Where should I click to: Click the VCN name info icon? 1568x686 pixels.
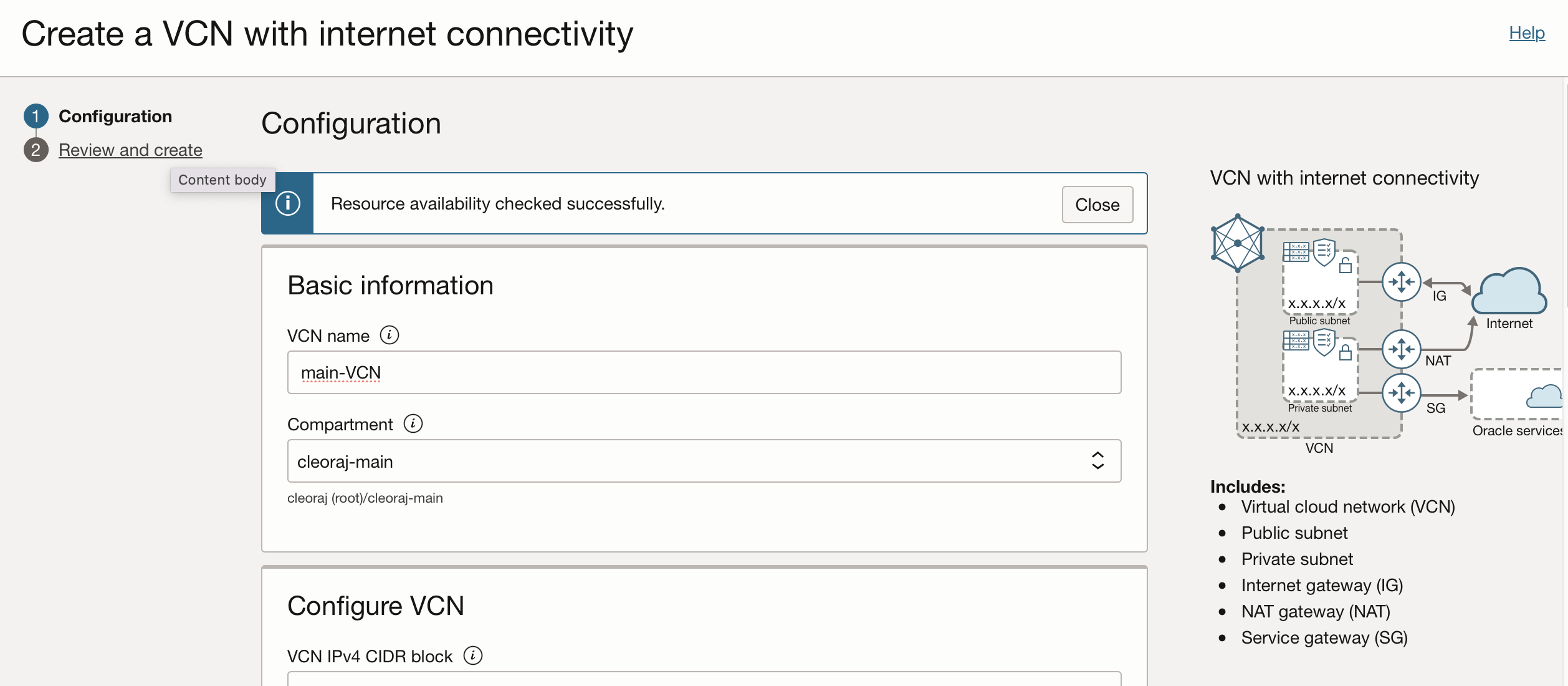390,335
